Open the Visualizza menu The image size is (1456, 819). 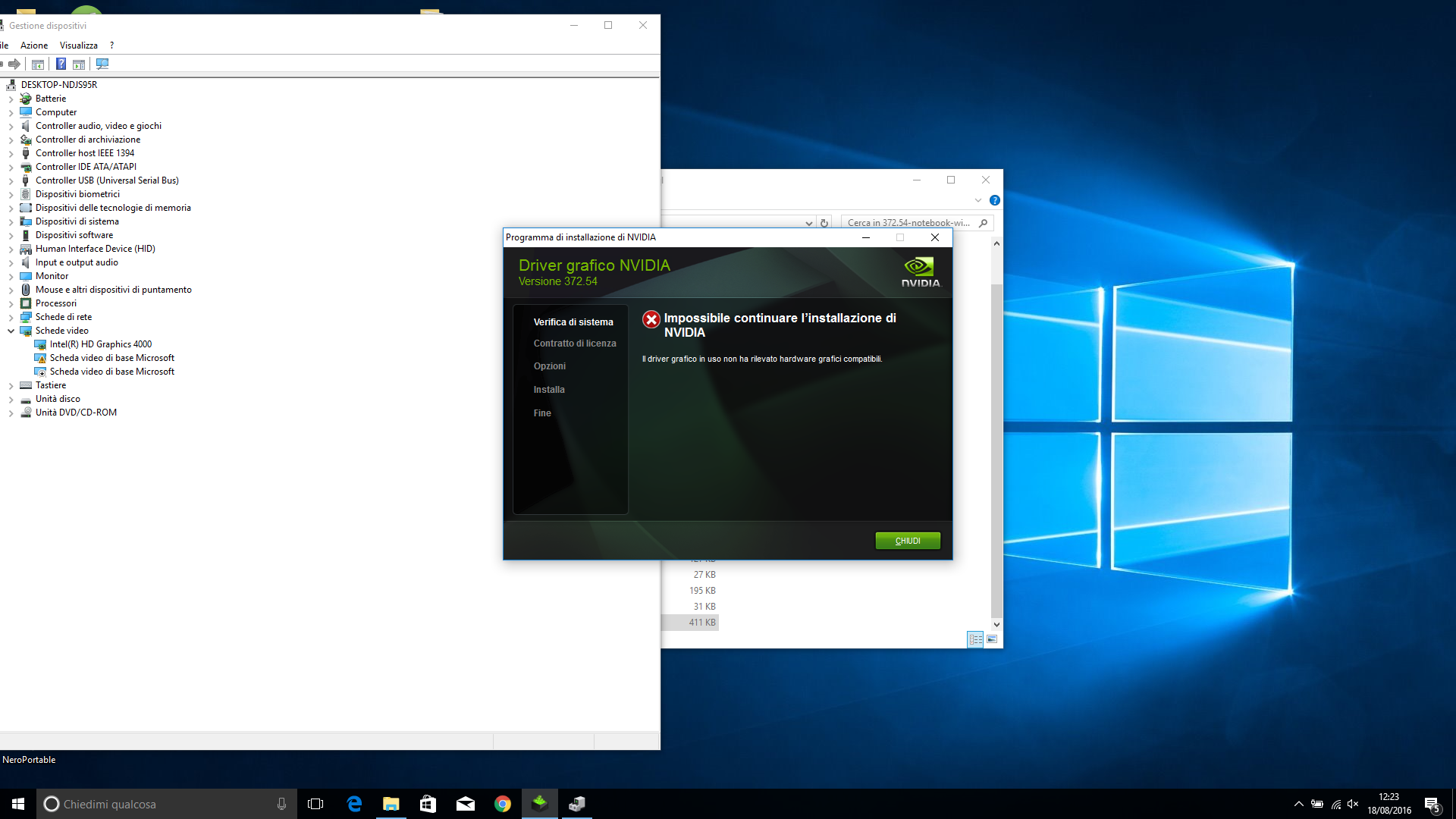(79, 45)
